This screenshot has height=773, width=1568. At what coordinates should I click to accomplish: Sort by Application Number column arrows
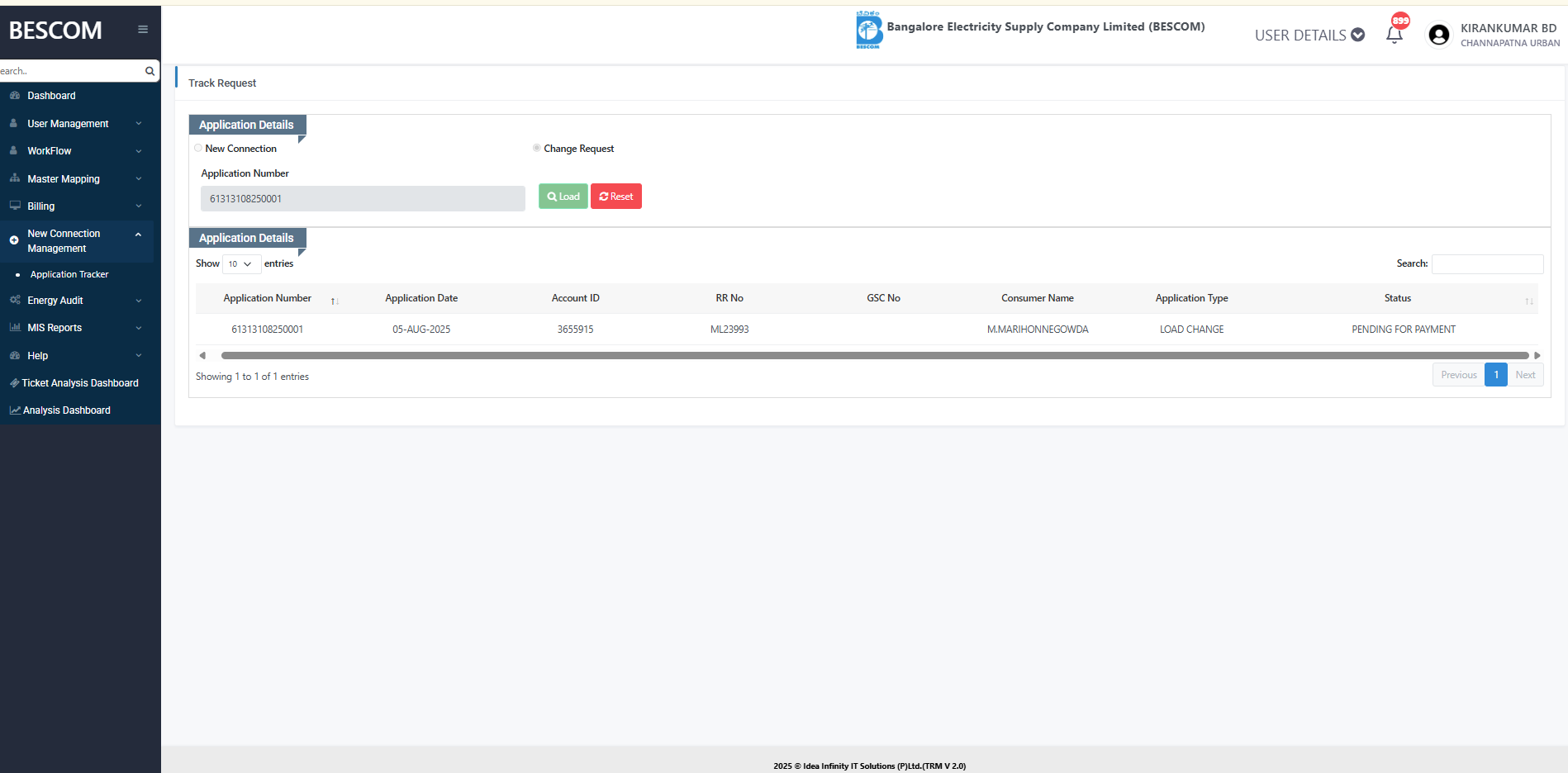(335, 301)
